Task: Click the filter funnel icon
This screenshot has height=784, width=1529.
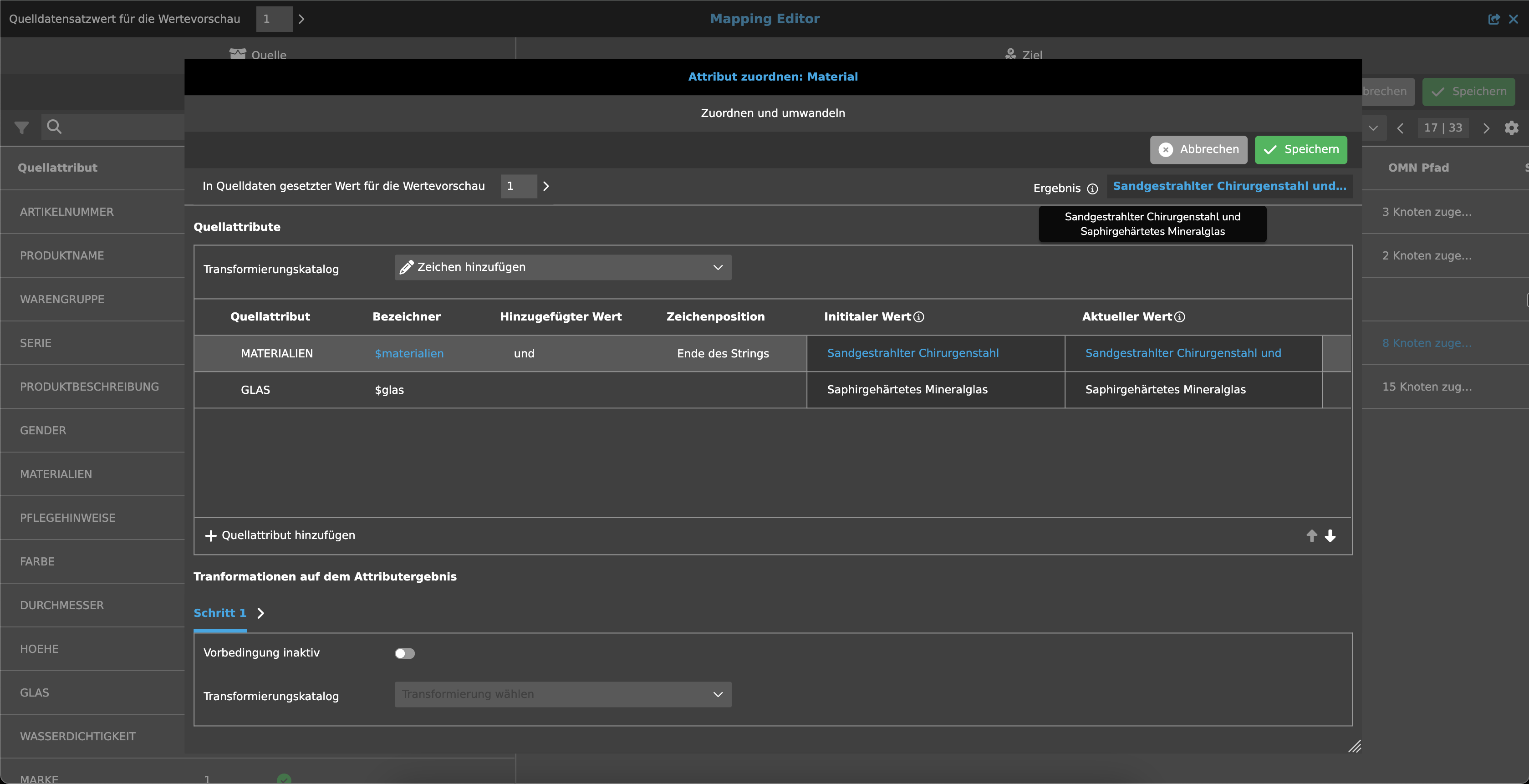Action: point(21,127)
